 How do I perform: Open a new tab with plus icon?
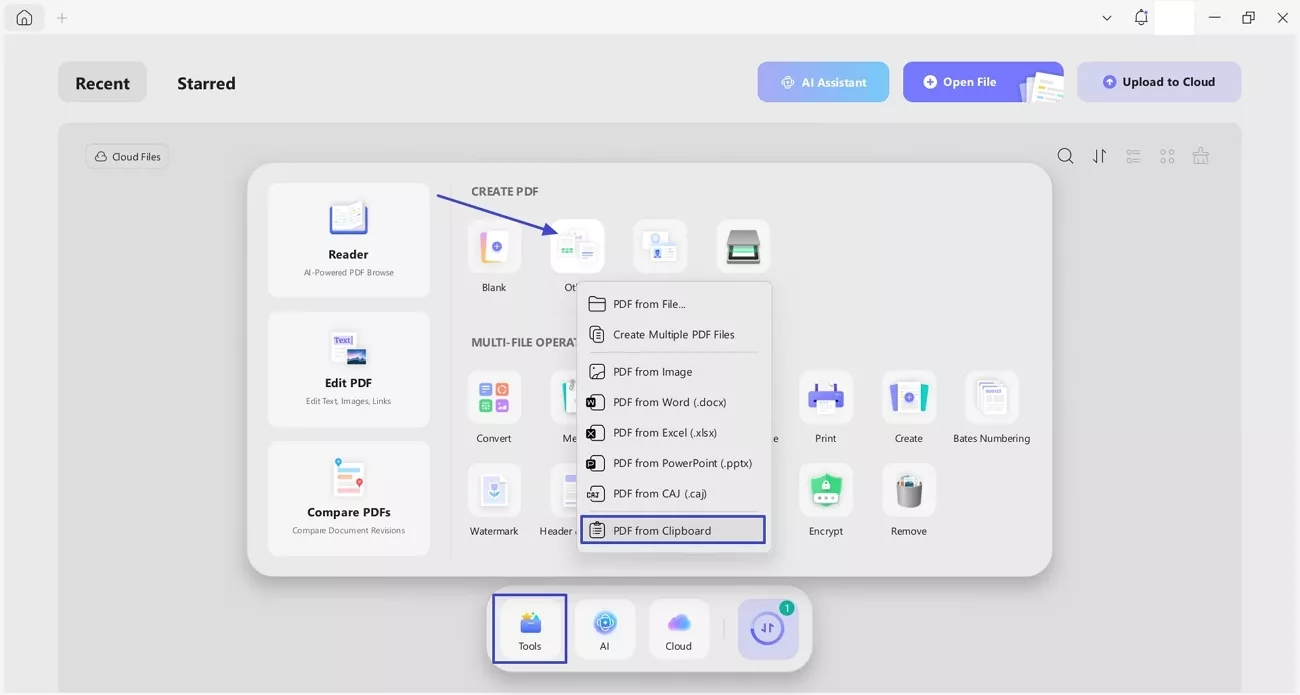(62, 18)
